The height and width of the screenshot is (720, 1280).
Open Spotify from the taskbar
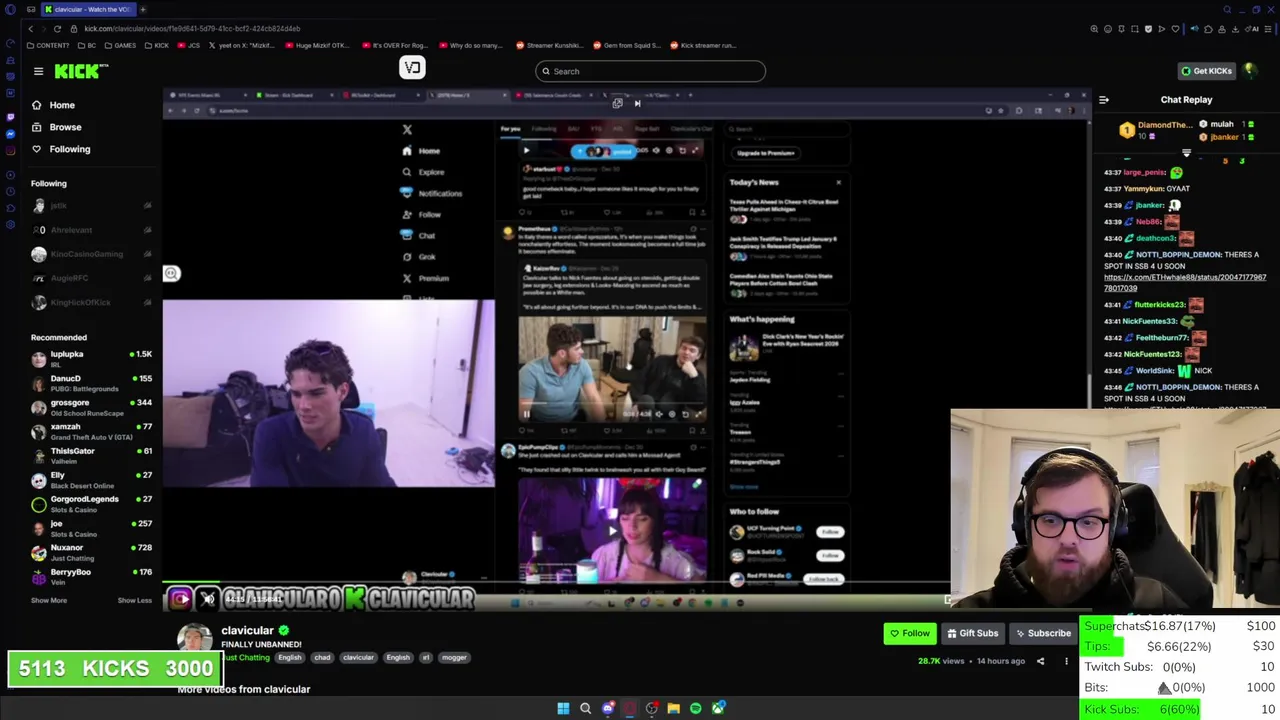pyautogui.click(x=695, y=708)
